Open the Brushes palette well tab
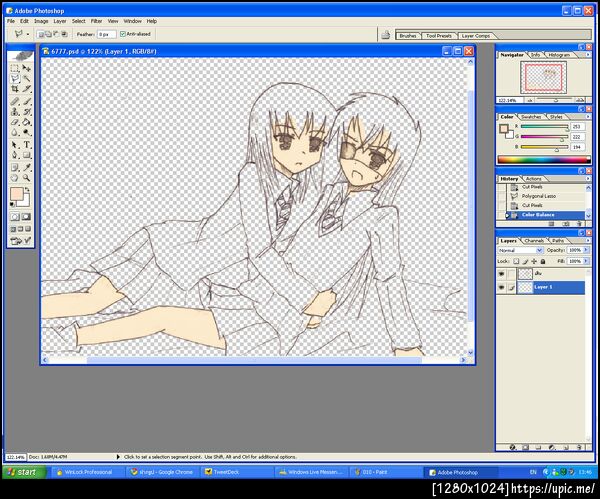This screenshot has height=499, width=600. [408, 36]
